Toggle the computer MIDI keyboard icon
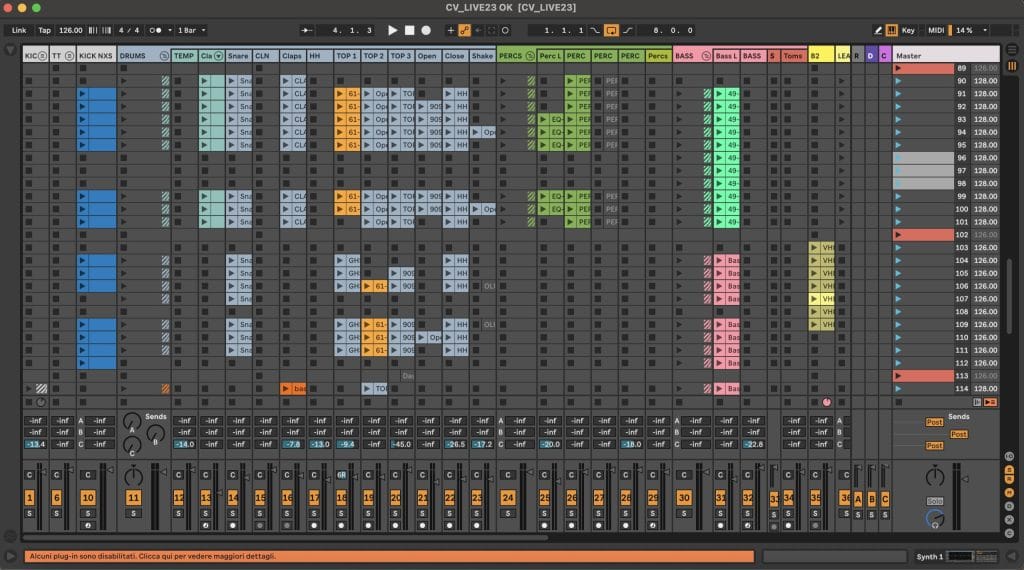1024x570 pixels. [x=892, y=30]
